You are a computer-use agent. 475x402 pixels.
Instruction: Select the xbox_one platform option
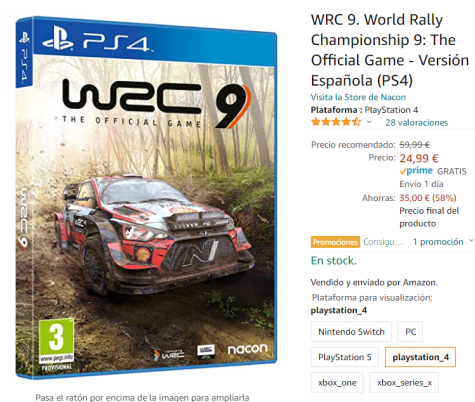[337, 382]
